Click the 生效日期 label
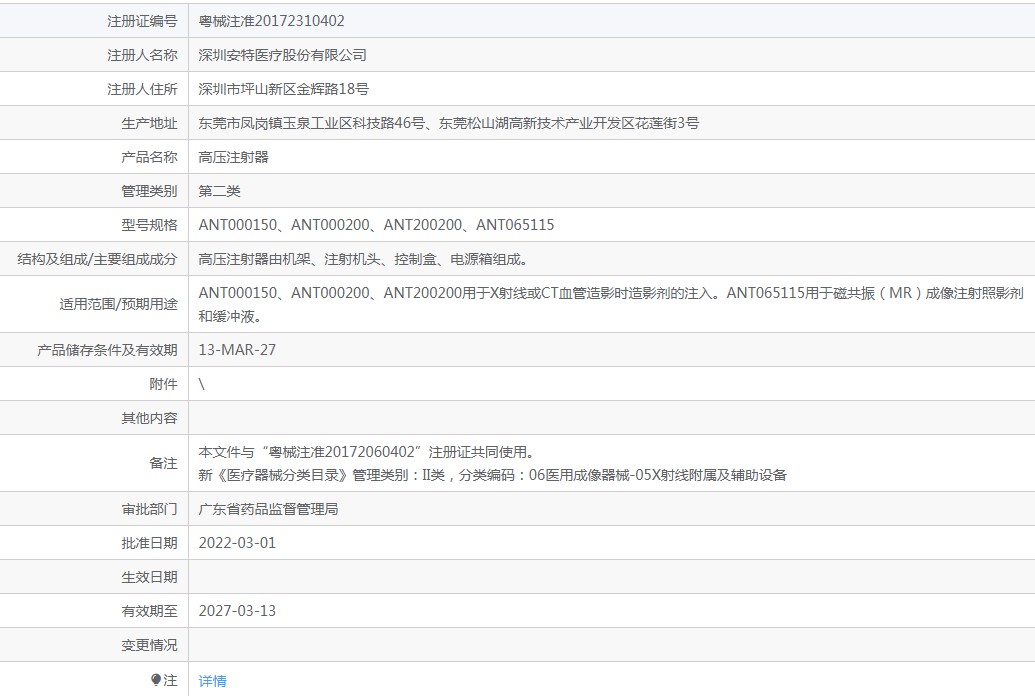 pyautogui.click(x=149, y=577)
